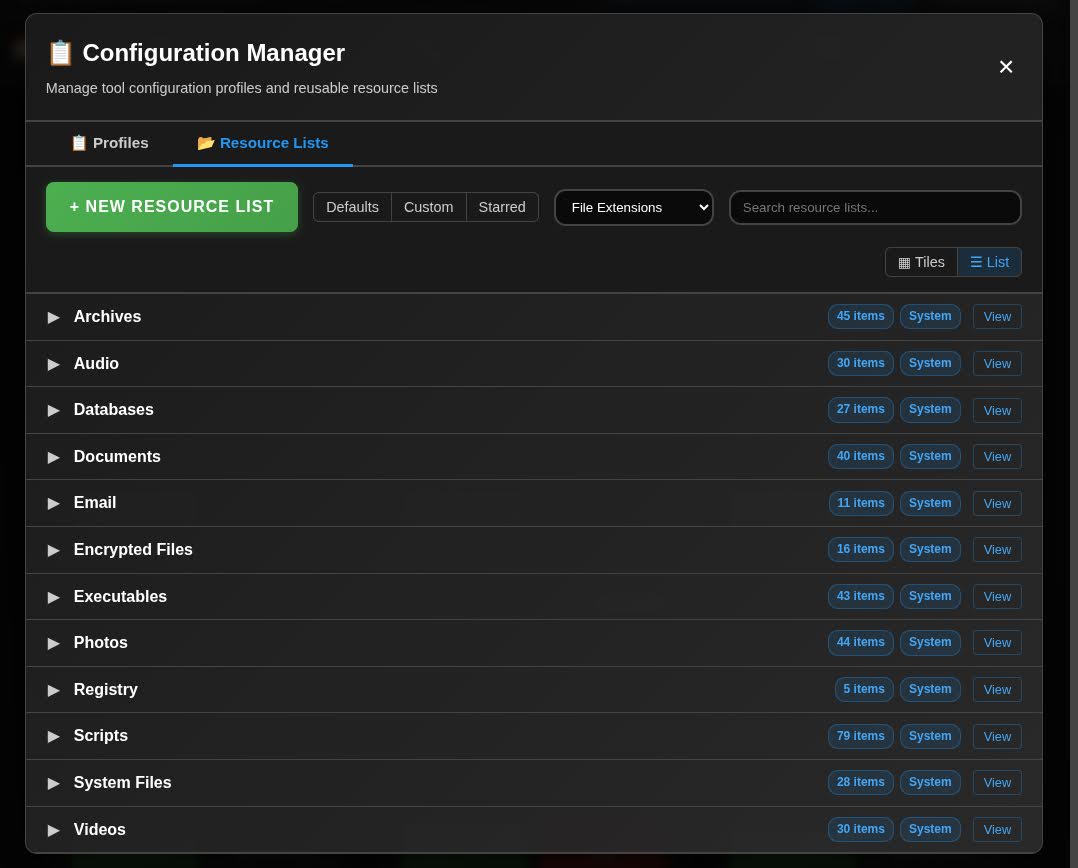Click the Encrypted Files list name
Screen dimensions: 1078x868
(x=133, y=550)
